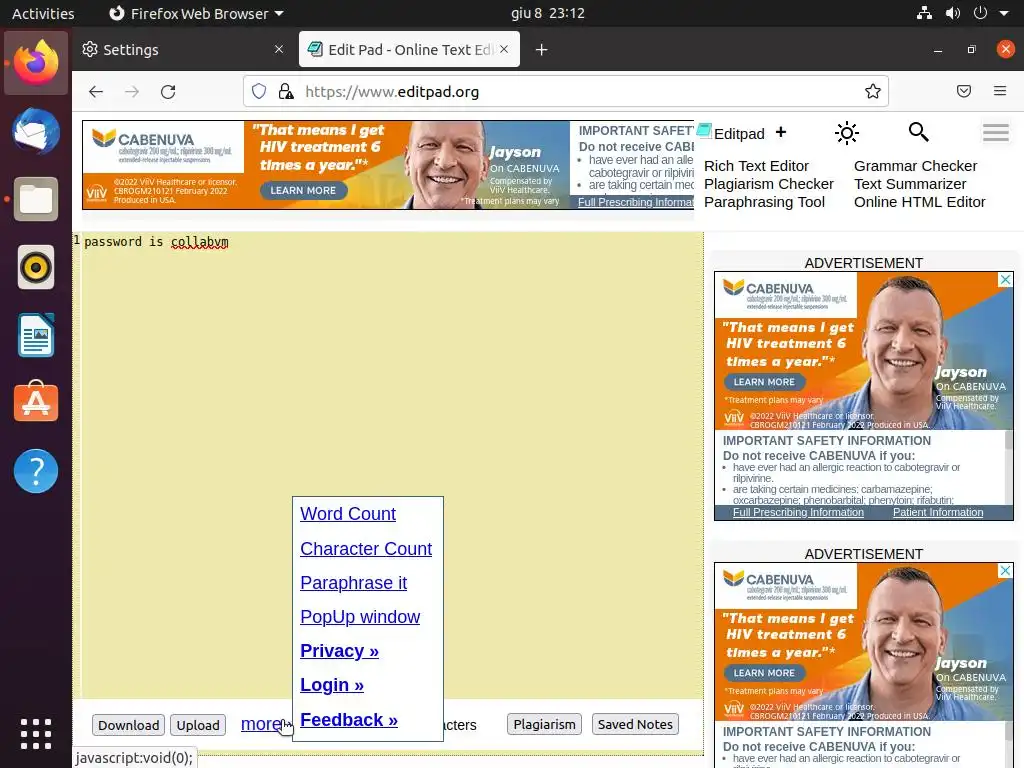Open the Files manager in dock
Screen dimensions: 1024x768
pos(36,199)
